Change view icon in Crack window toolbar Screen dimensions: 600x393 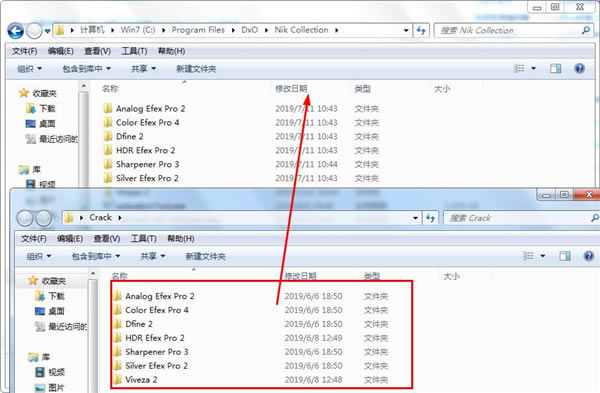(528, 256)
